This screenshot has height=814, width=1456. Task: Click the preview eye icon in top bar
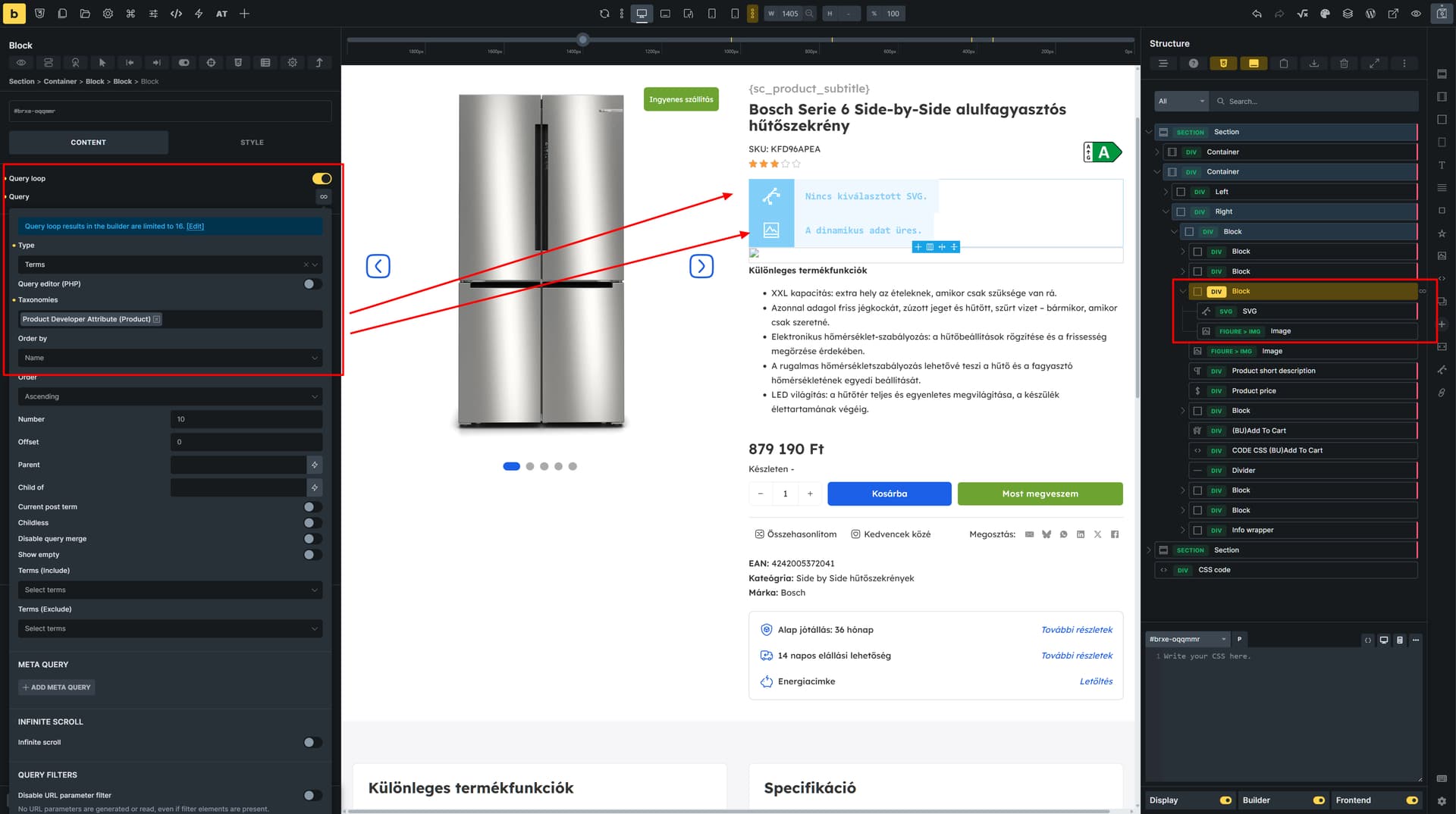click(1416, 14)
